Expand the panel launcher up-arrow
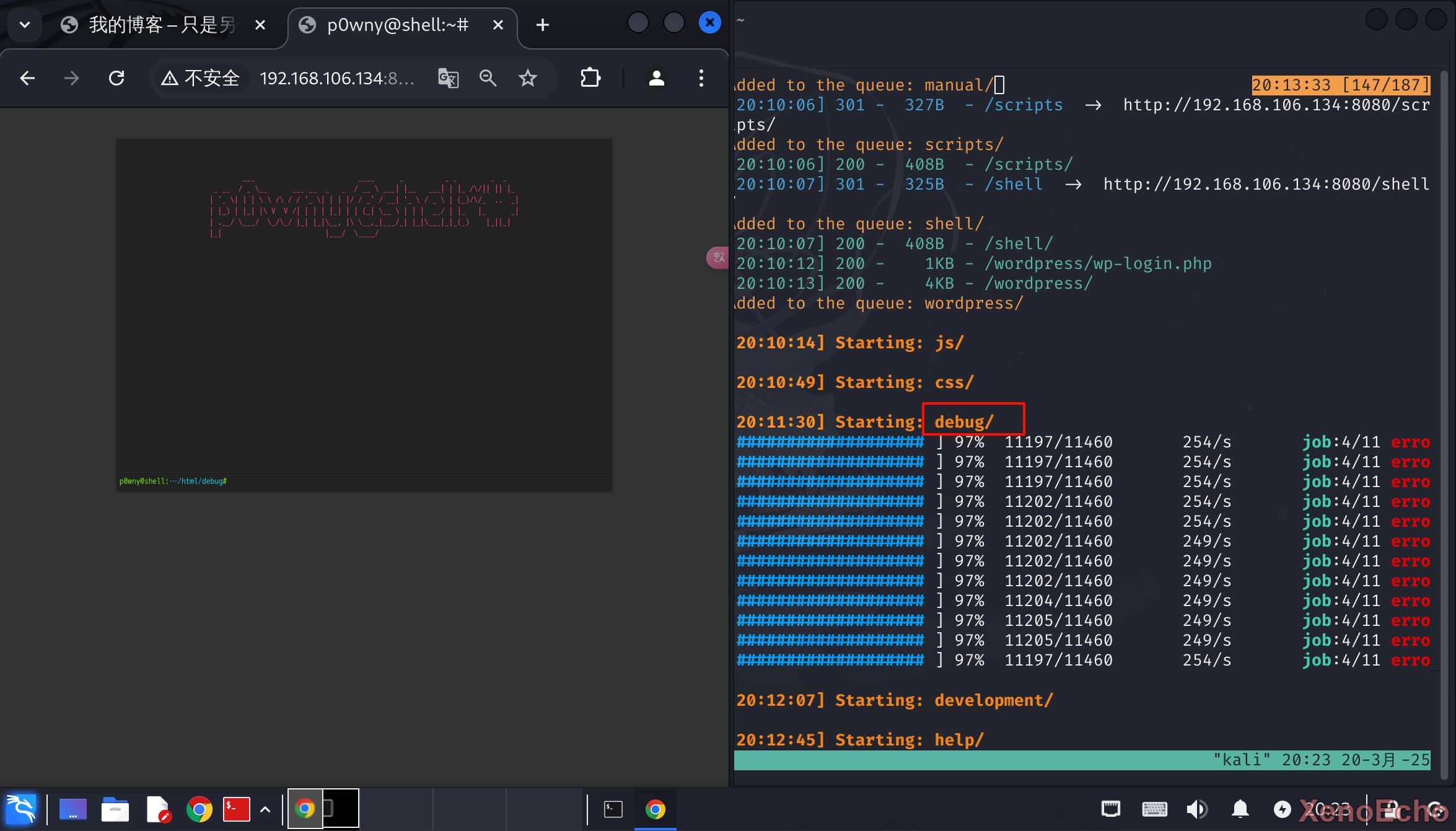Screen dimensions: 1456x831 (265, 809)
